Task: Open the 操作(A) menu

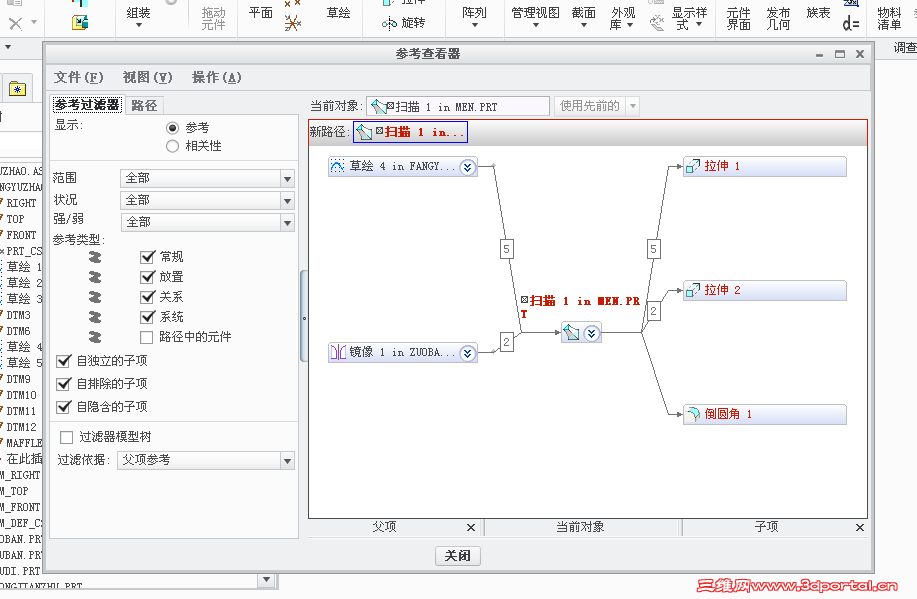Action: point(216,77)
